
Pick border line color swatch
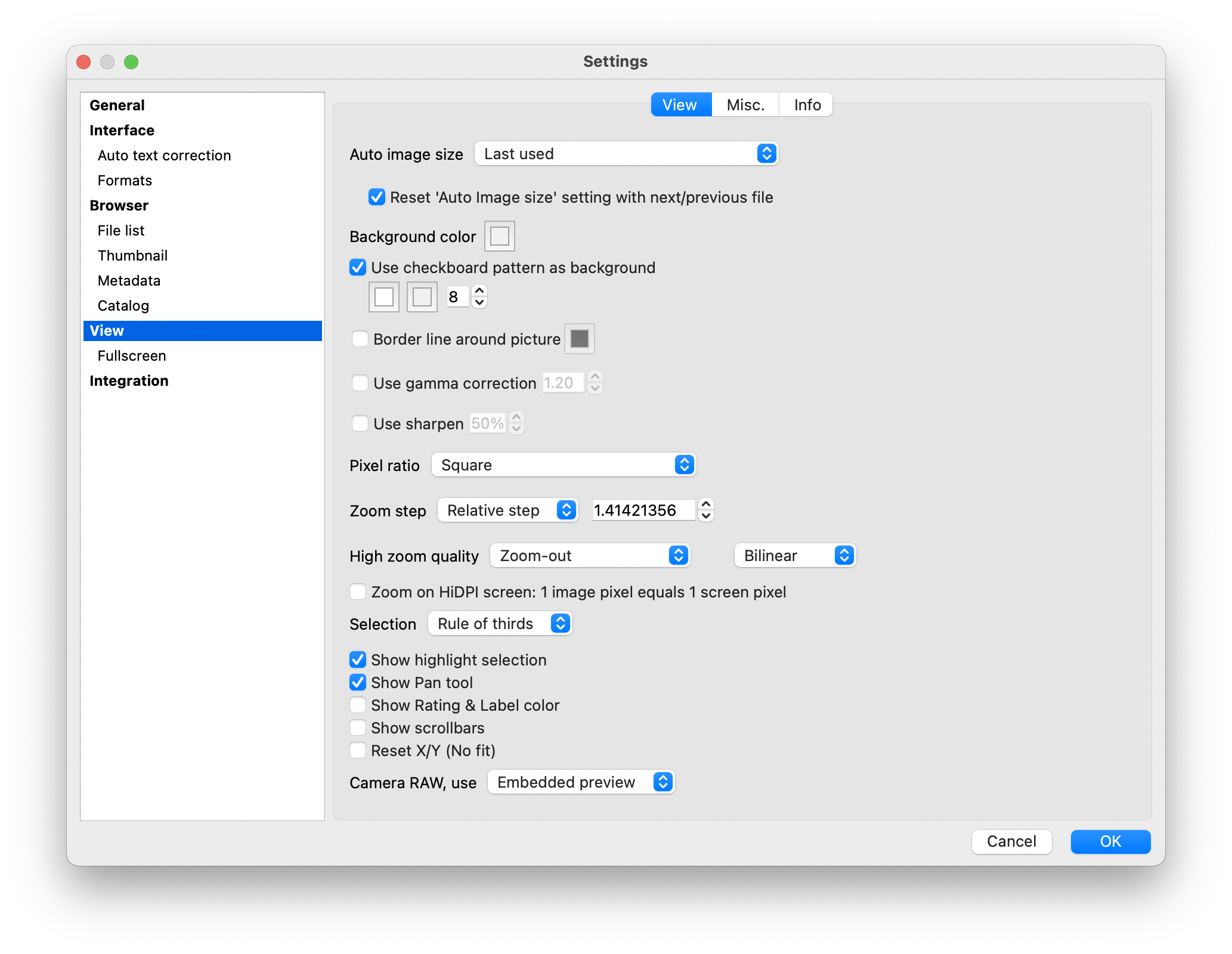(580, 339)
